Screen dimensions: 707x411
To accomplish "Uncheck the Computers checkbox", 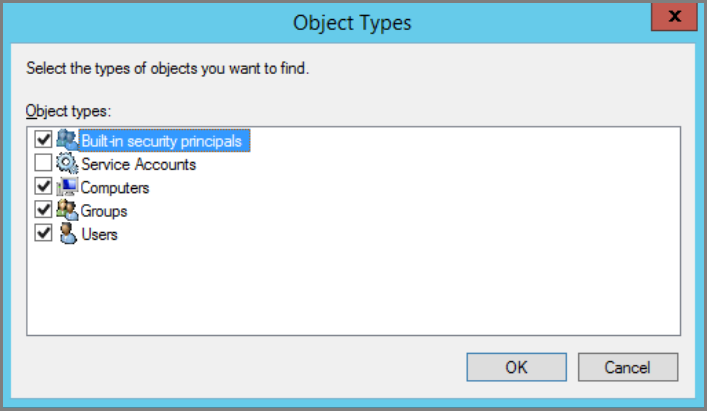I will [43, 186].
